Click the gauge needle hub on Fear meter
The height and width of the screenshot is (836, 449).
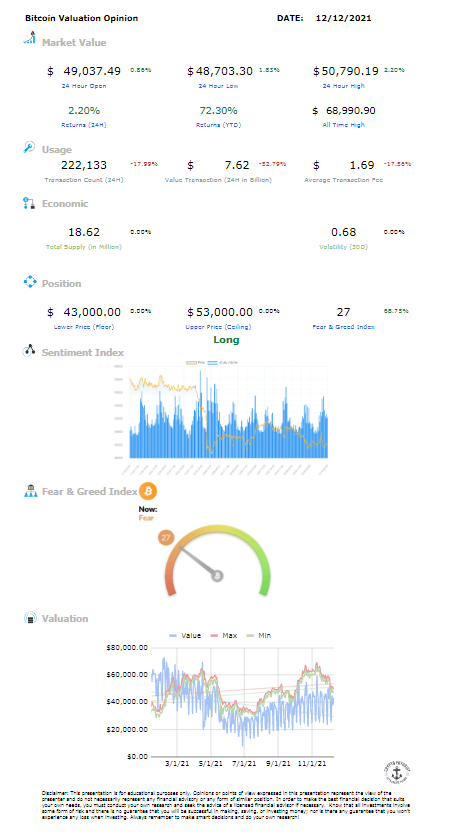(217, 576)
